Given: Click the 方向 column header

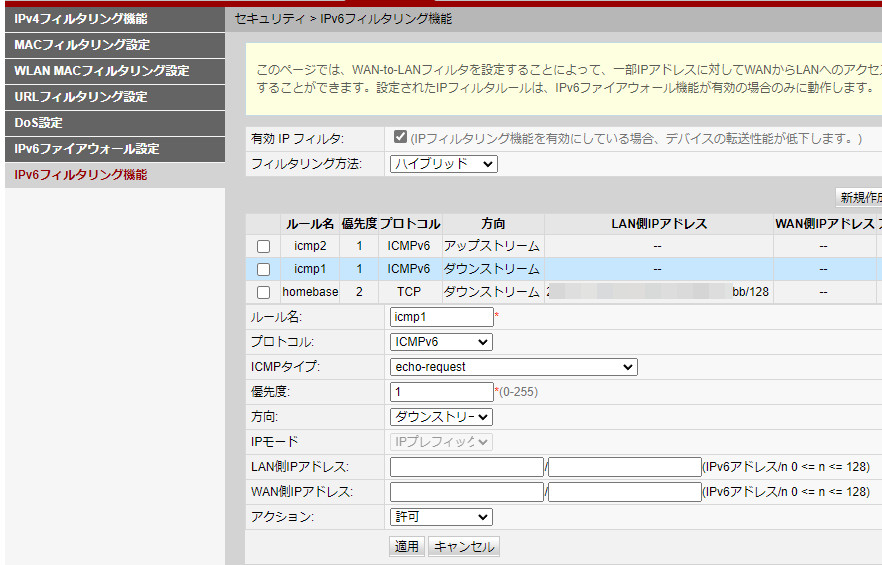Looking at the screenshot, I should tap(493, 224).
